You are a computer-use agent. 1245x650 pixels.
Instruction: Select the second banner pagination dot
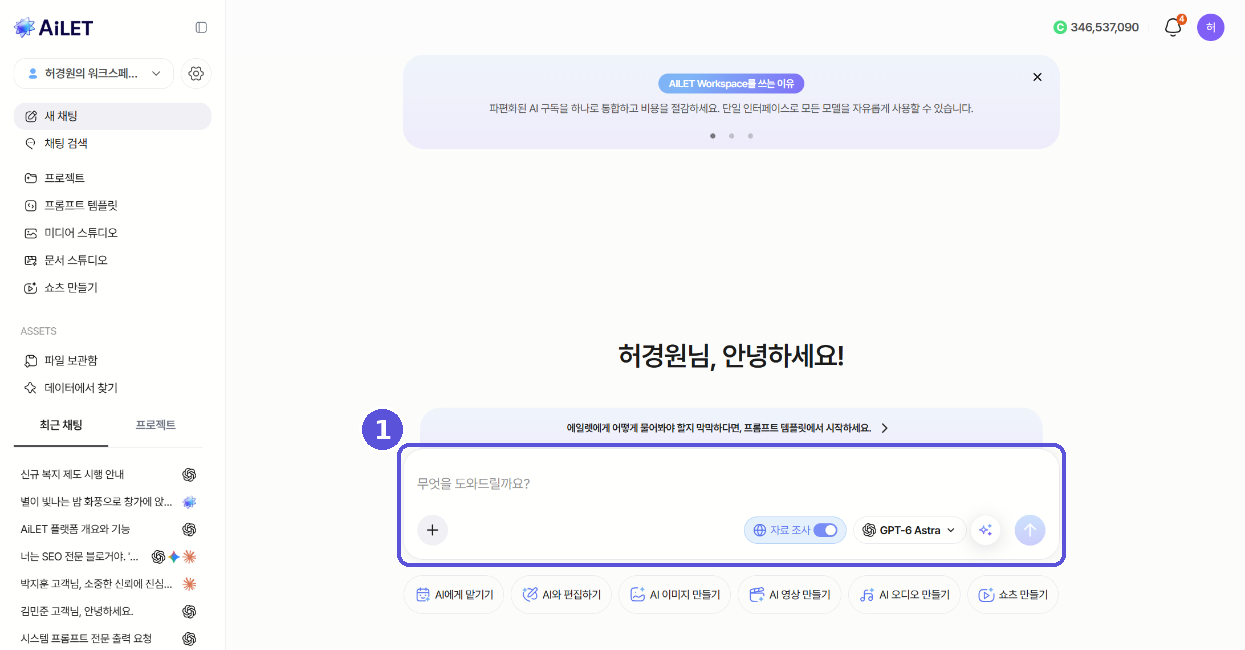[x=731, y=135]
